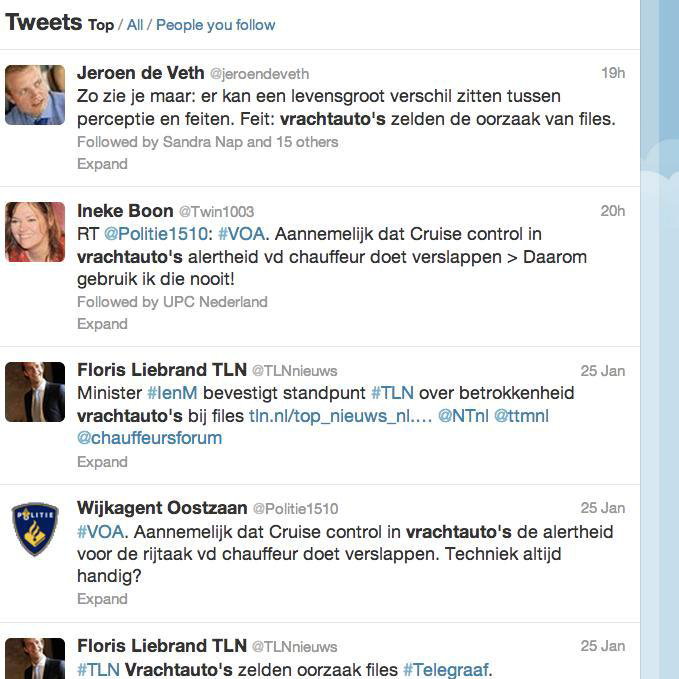Click the Wijkagent Oostzaan display name

point(162,508)
